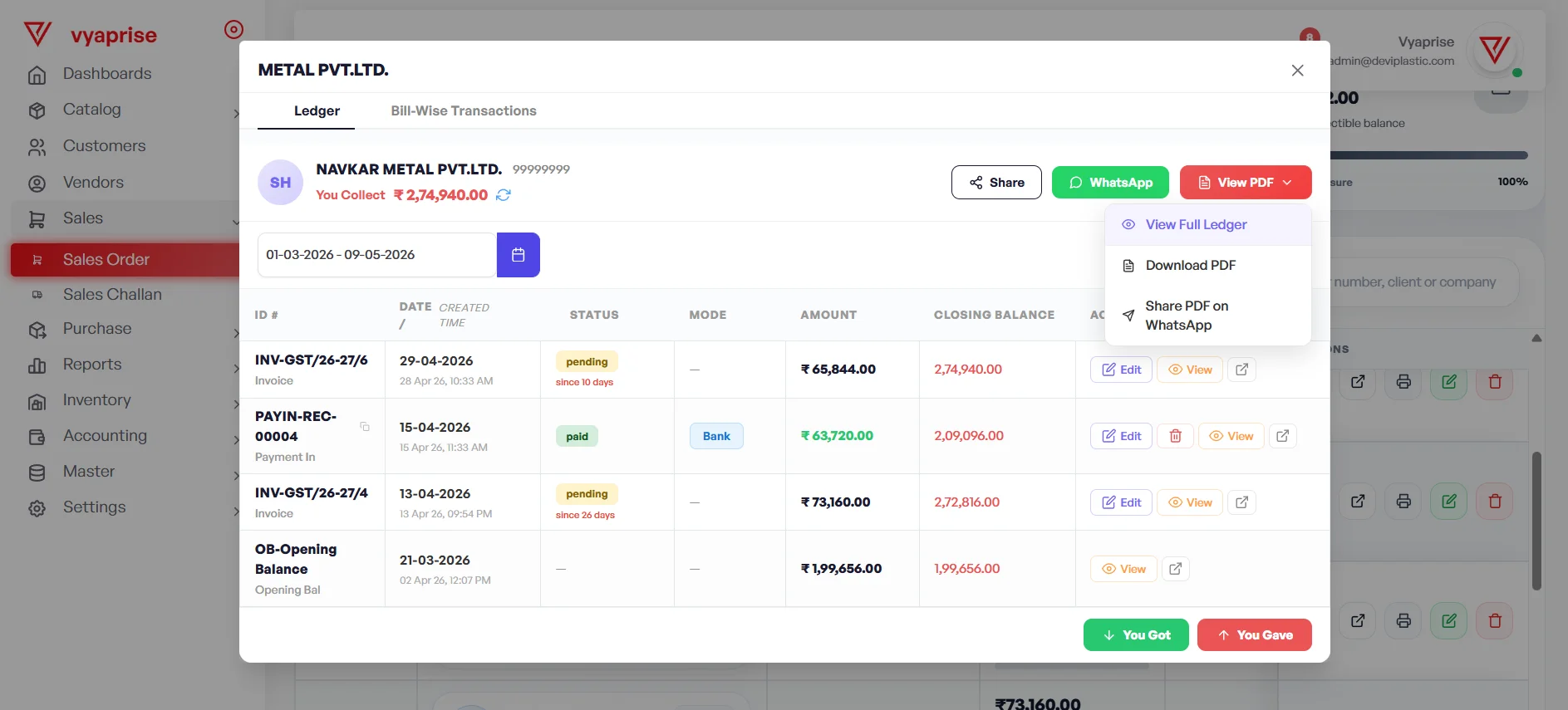Open Vyaprise profile avatar
The width and height of the screenshot is (1568, 710).
[x=1494, y=51]
